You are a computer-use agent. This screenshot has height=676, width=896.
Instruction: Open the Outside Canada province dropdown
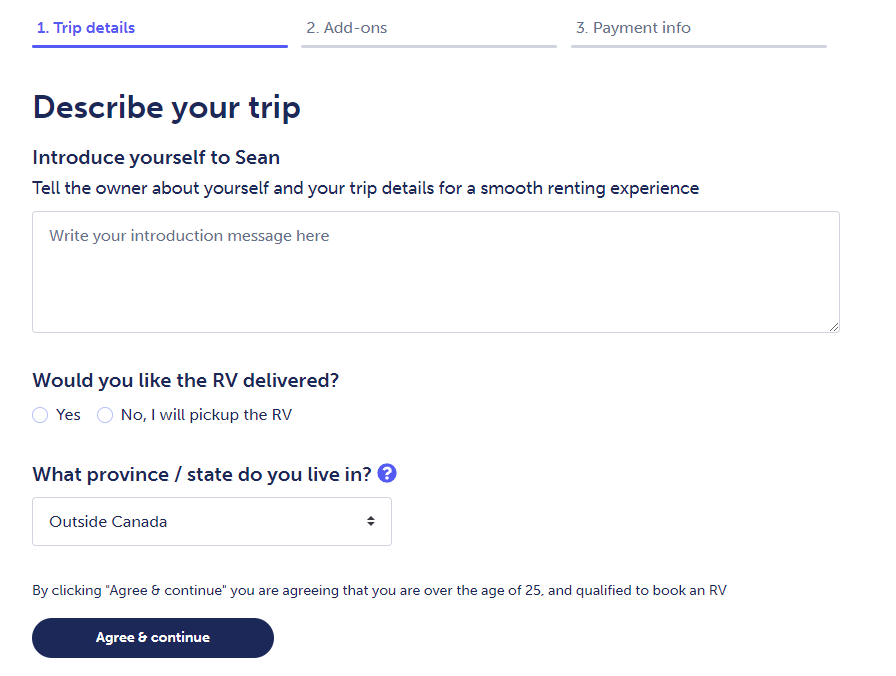click(212, 521)
